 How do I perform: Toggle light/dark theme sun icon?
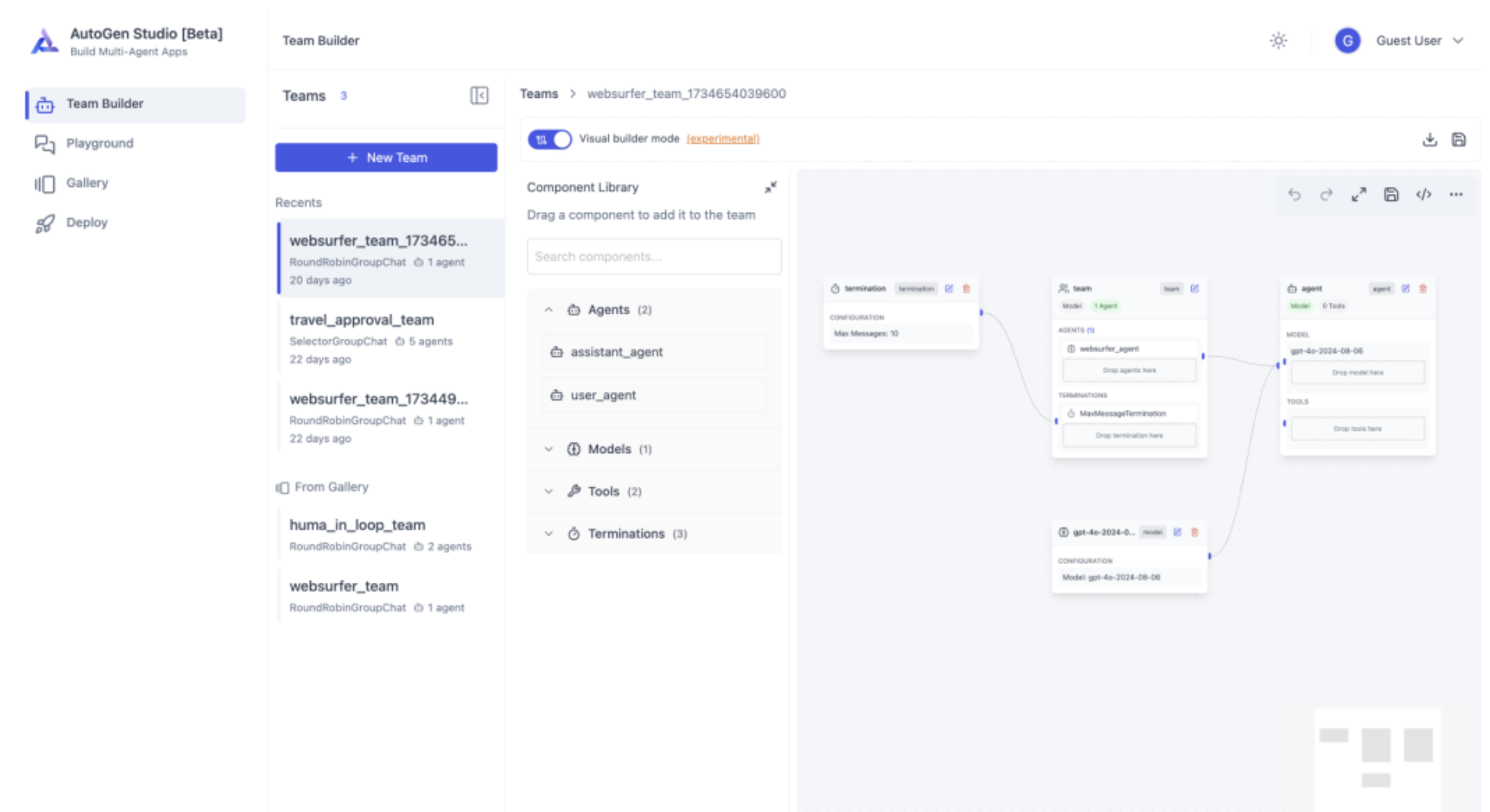tap(1278, 41)
